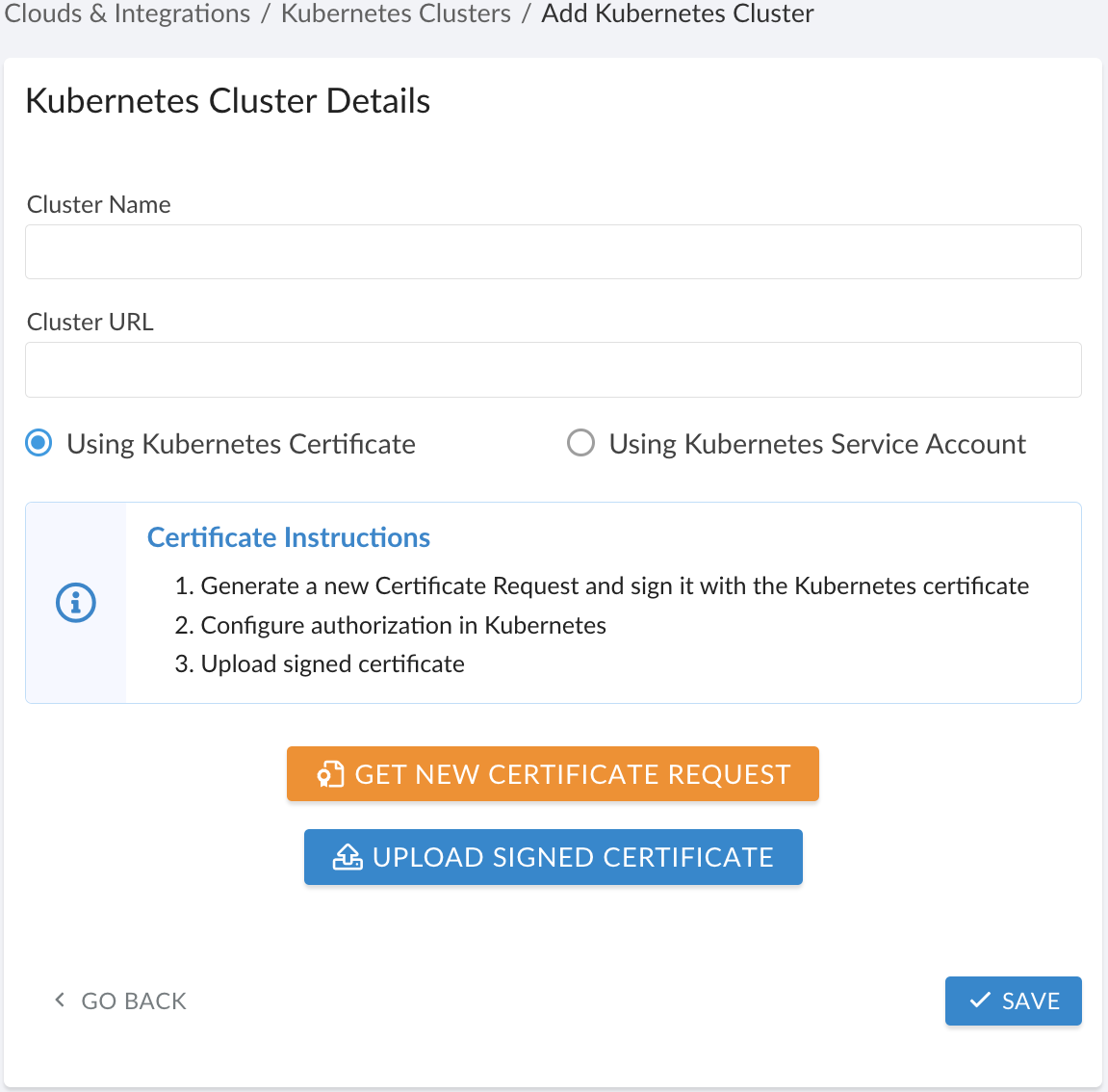
Task: Open 'Kubernetes Clusters' from the breadcrumb trail
Action: point(395,14)
